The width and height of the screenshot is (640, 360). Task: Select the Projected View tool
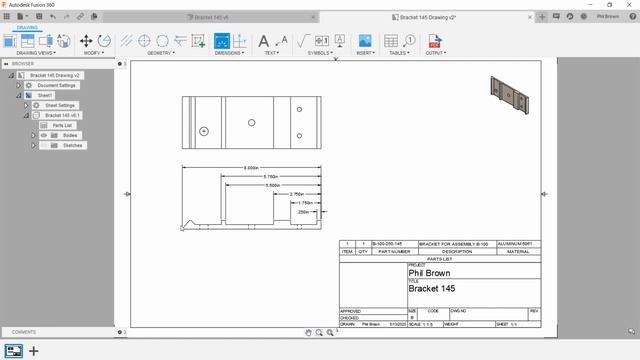[x=28, y=41]
